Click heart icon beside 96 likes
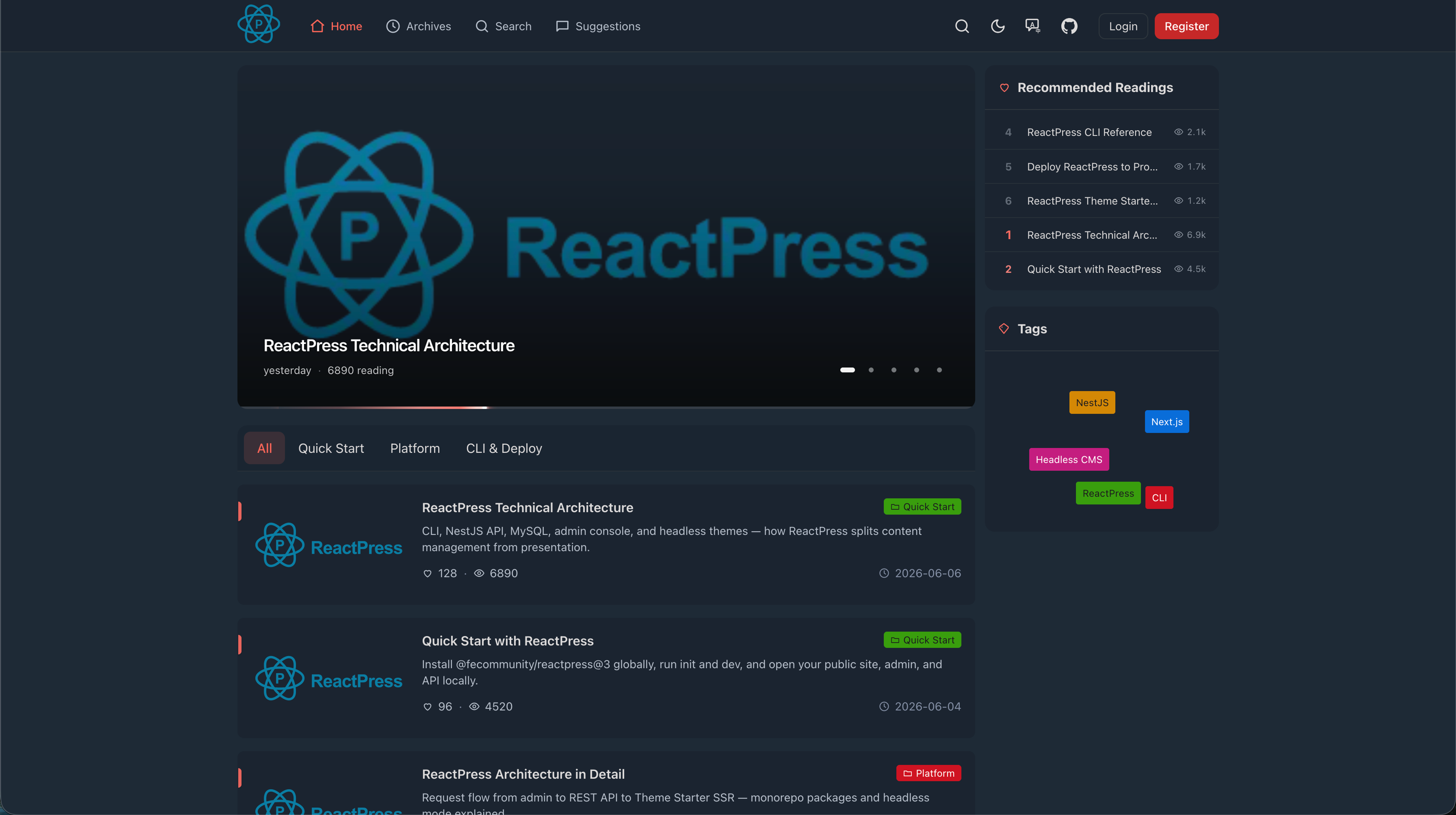Screen dimensions: 1456x815 pyautogui.click(x=427, y=707)
